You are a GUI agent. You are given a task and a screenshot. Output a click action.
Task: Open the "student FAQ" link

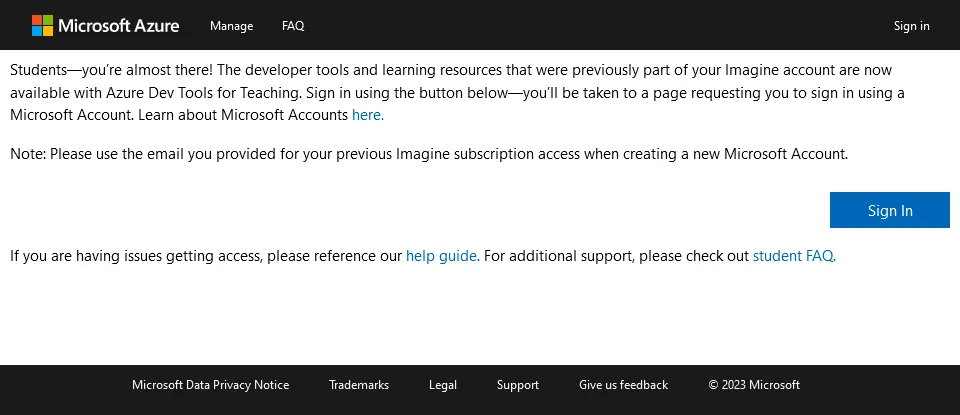pyautogui.click(x=793, y=256)
